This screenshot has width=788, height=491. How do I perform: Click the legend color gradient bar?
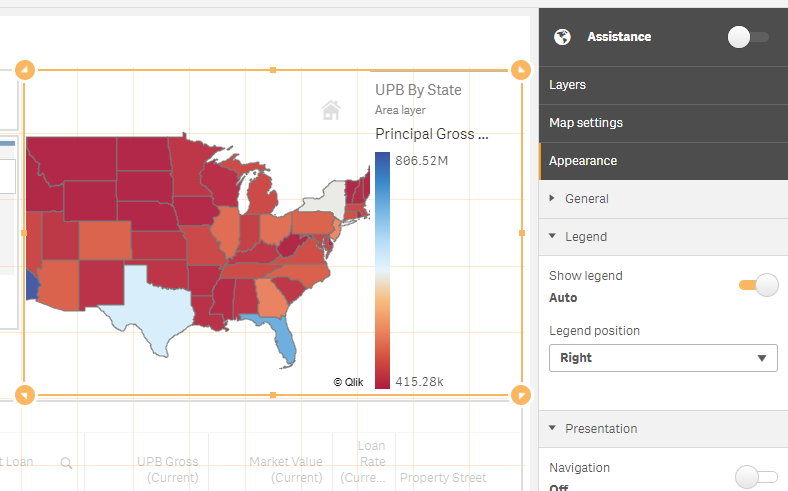(382, 270)
